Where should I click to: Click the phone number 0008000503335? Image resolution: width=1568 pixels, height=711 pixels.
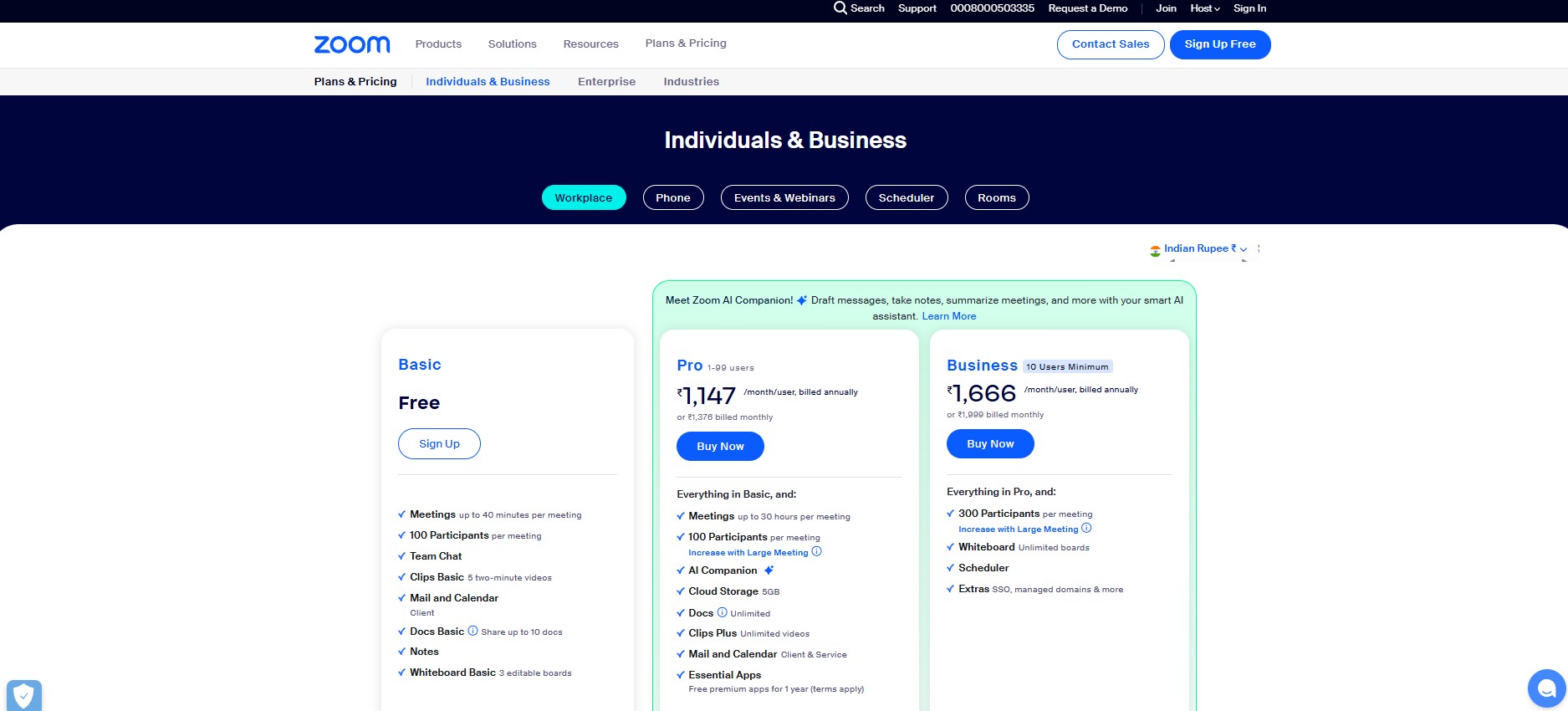pyautogui.click(x=992, y=8)
